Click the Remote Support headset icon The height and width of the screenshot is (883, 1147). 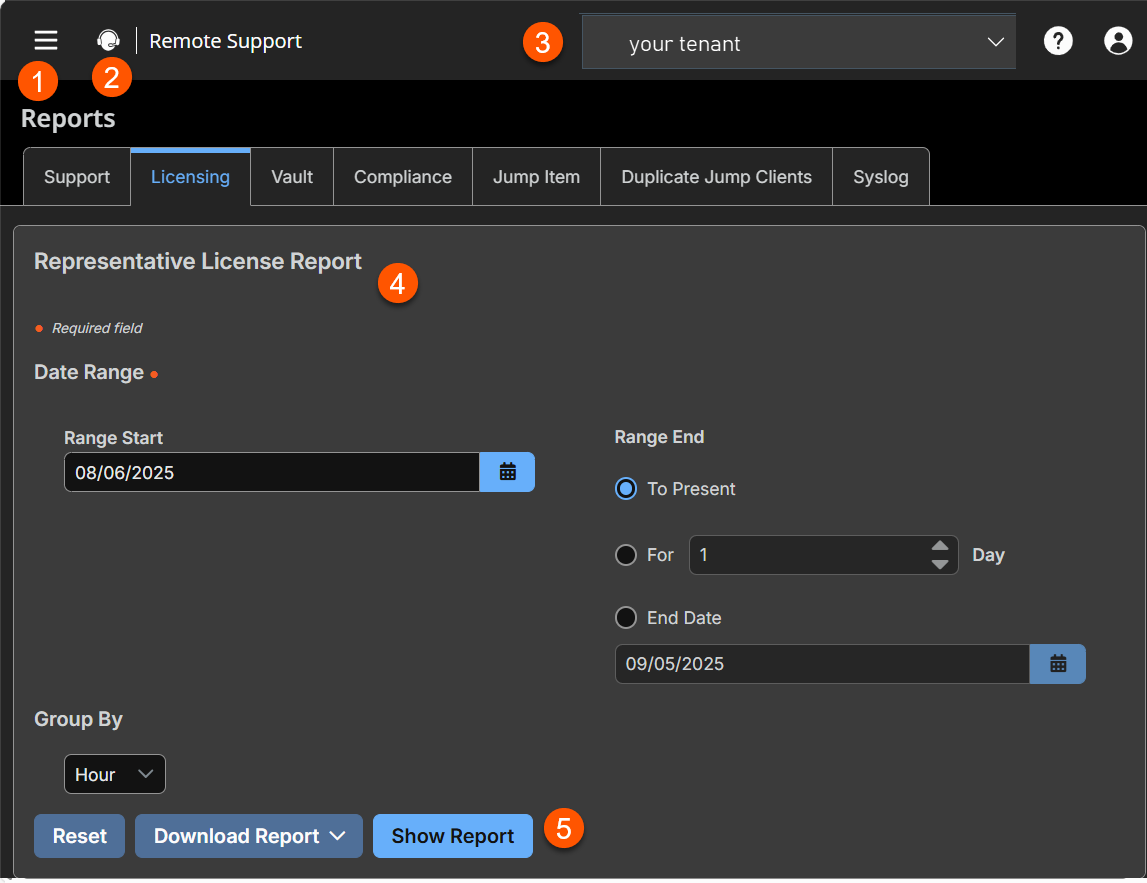coord(108,40)
